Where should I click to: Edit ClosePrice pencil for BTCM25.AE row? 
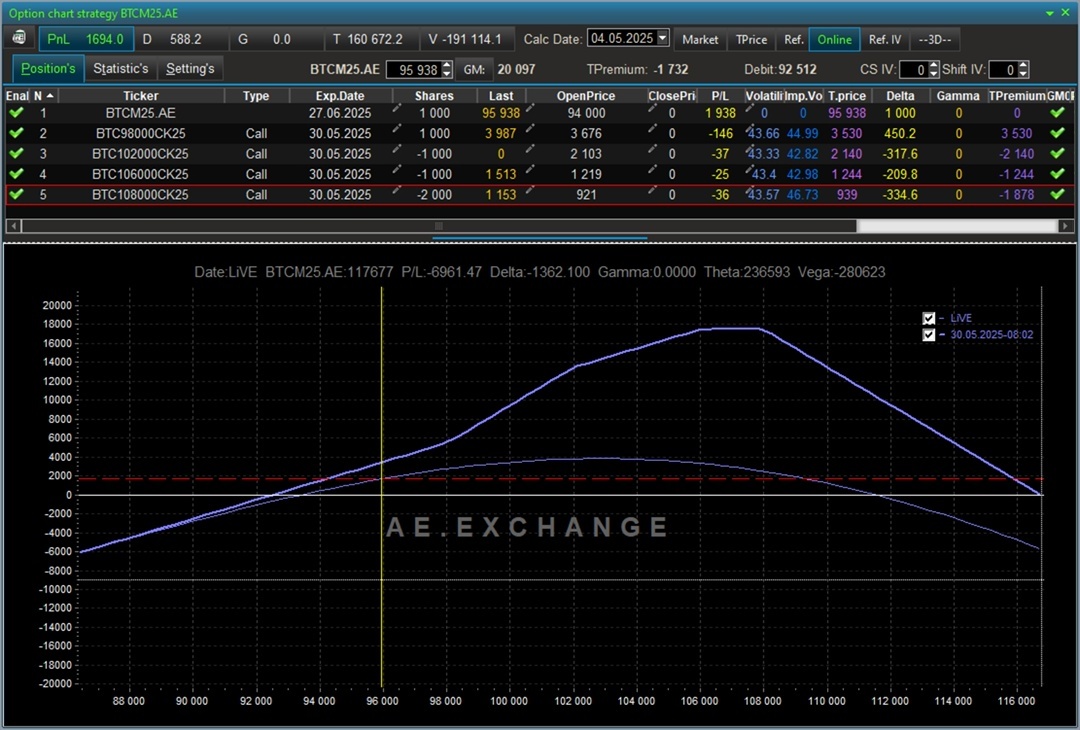pyautogui.click(x=652, y=108)
